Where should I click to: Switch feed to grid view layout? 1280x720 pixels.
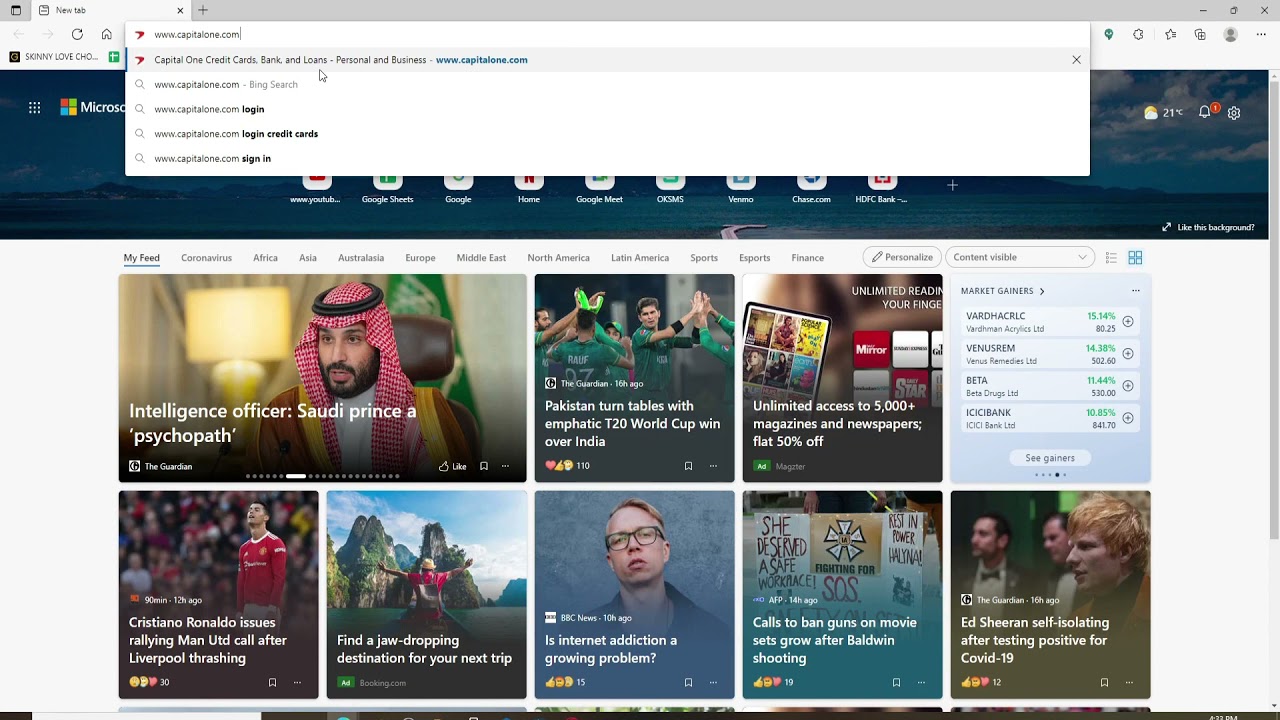pyautogui.click(x=1135, y=258)
